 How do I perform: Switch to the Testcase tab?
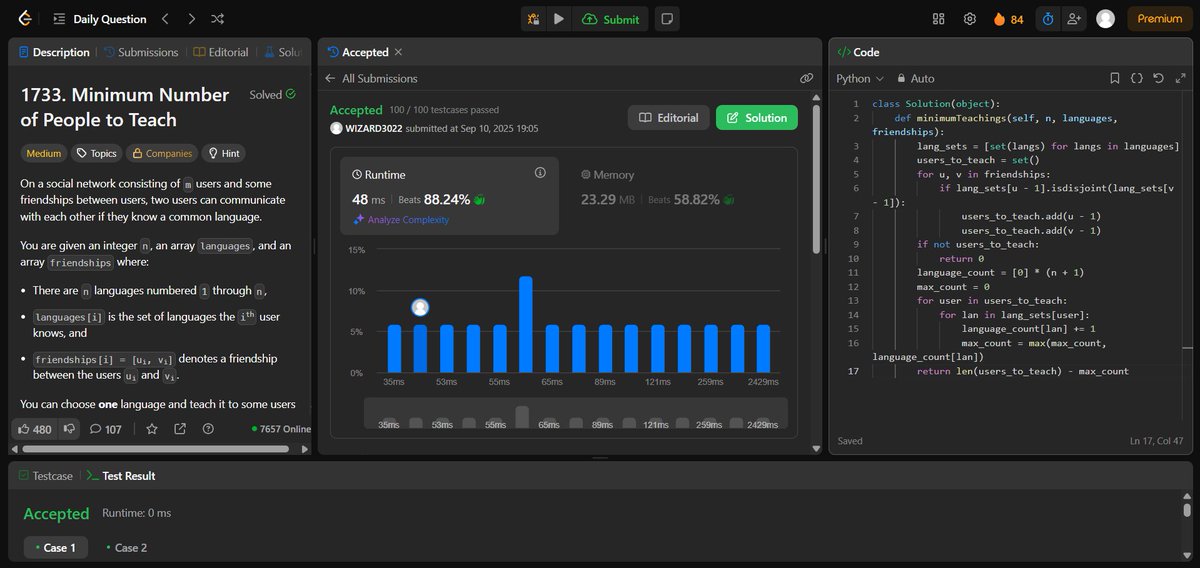46,476
